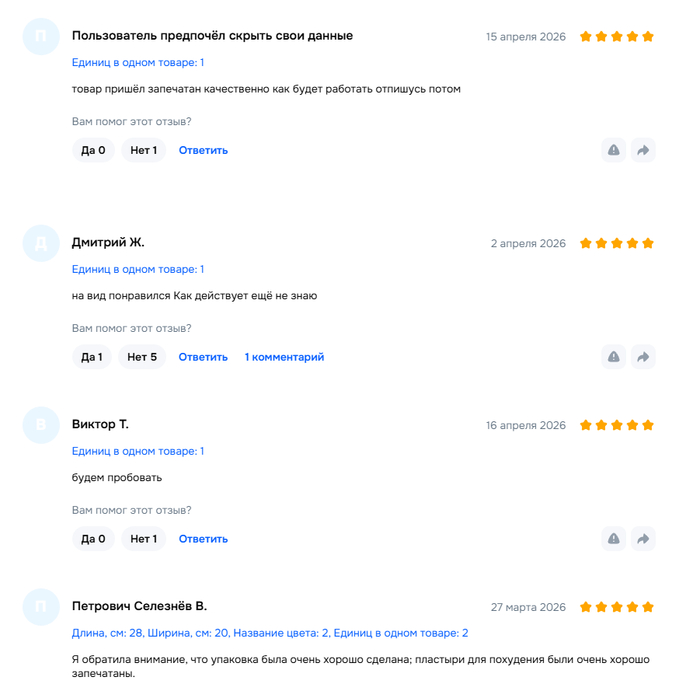Reply to the hidden-user review via "Ответить"
Image resolution: width=700 pixels, height=684 pixels.
pos(203,150)
